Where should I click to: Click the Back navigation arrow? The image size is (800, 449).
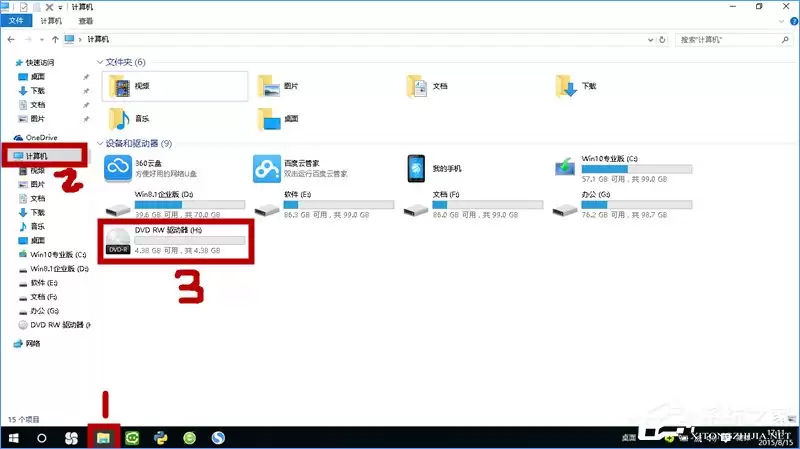coord(11,39)
